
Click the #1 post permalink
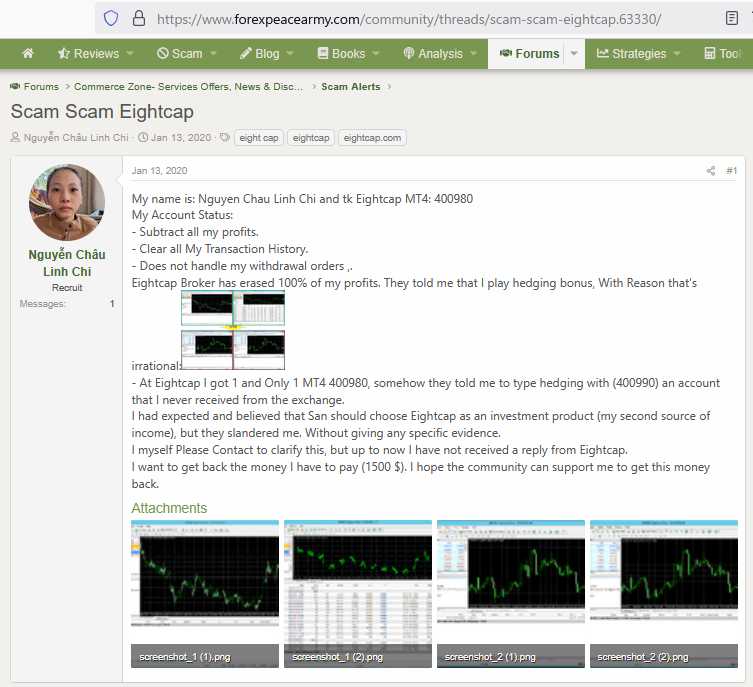click(x=731, y=170)
